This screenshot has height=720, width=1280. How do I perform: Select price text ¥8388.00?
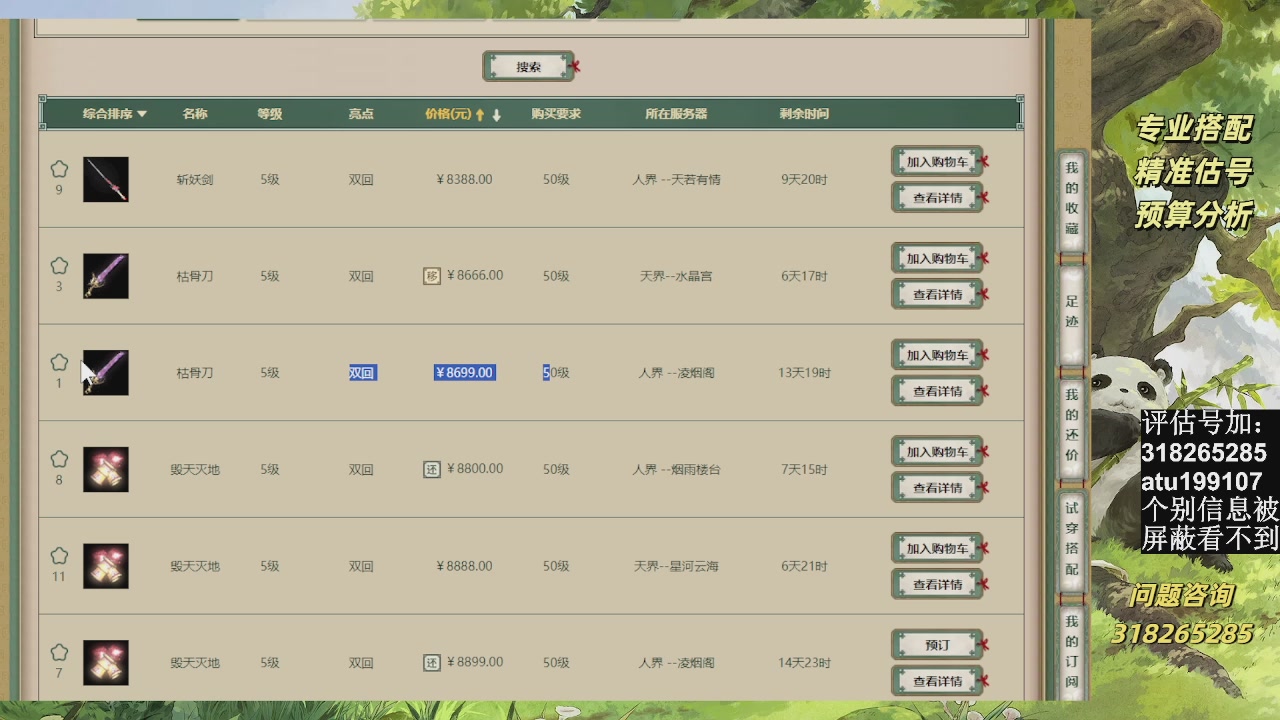[x=465, y=180]
